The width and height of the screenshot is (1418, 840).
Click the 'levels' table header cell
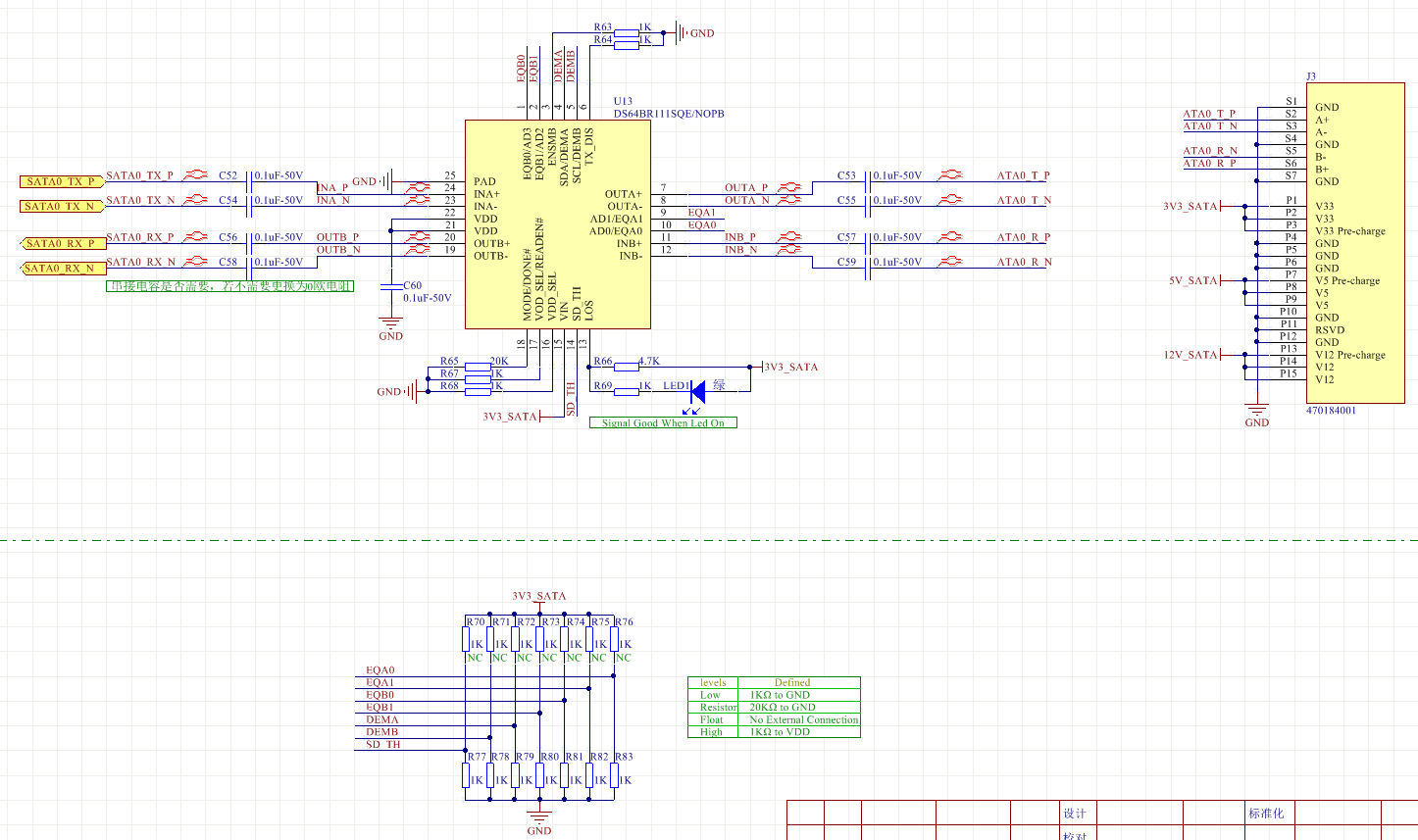click(713, 682)
